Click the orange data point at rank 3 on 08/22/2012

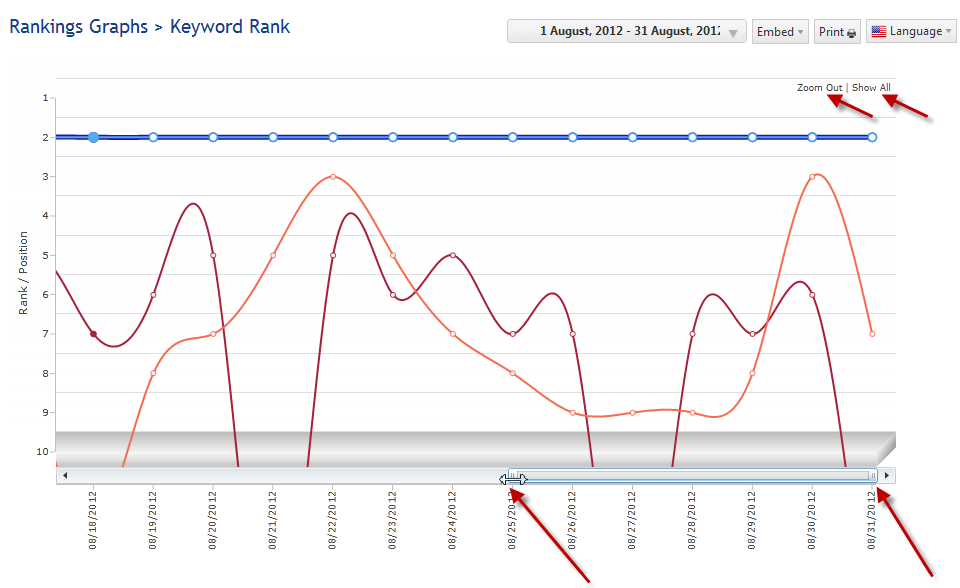pos(333,177)
